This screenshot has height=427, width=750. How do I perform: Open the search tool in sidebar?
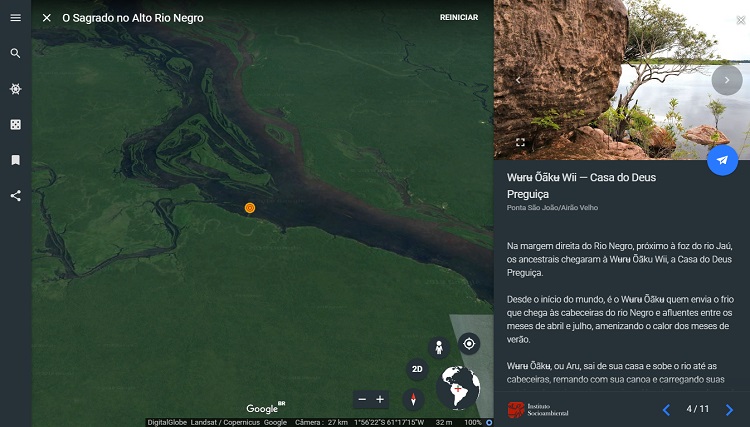tap(15, 53)
